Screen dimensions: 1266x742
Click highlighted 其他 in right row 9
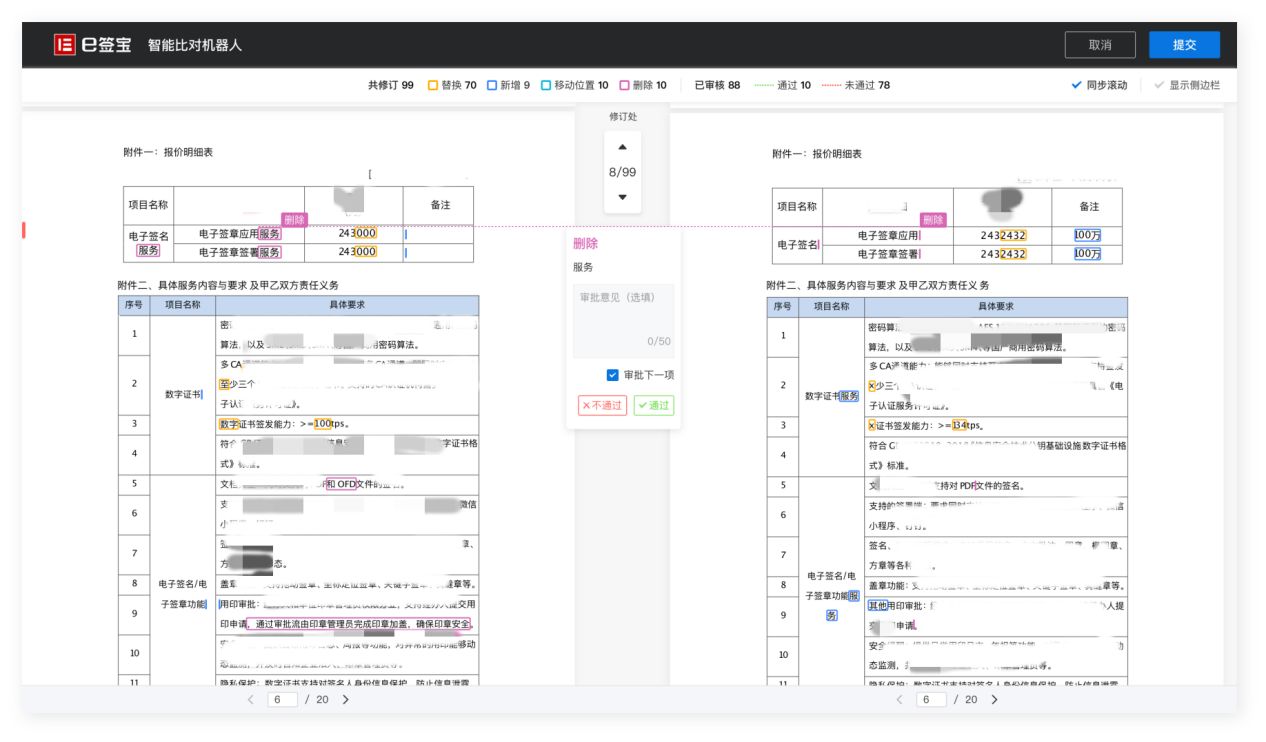pos(877,605)
